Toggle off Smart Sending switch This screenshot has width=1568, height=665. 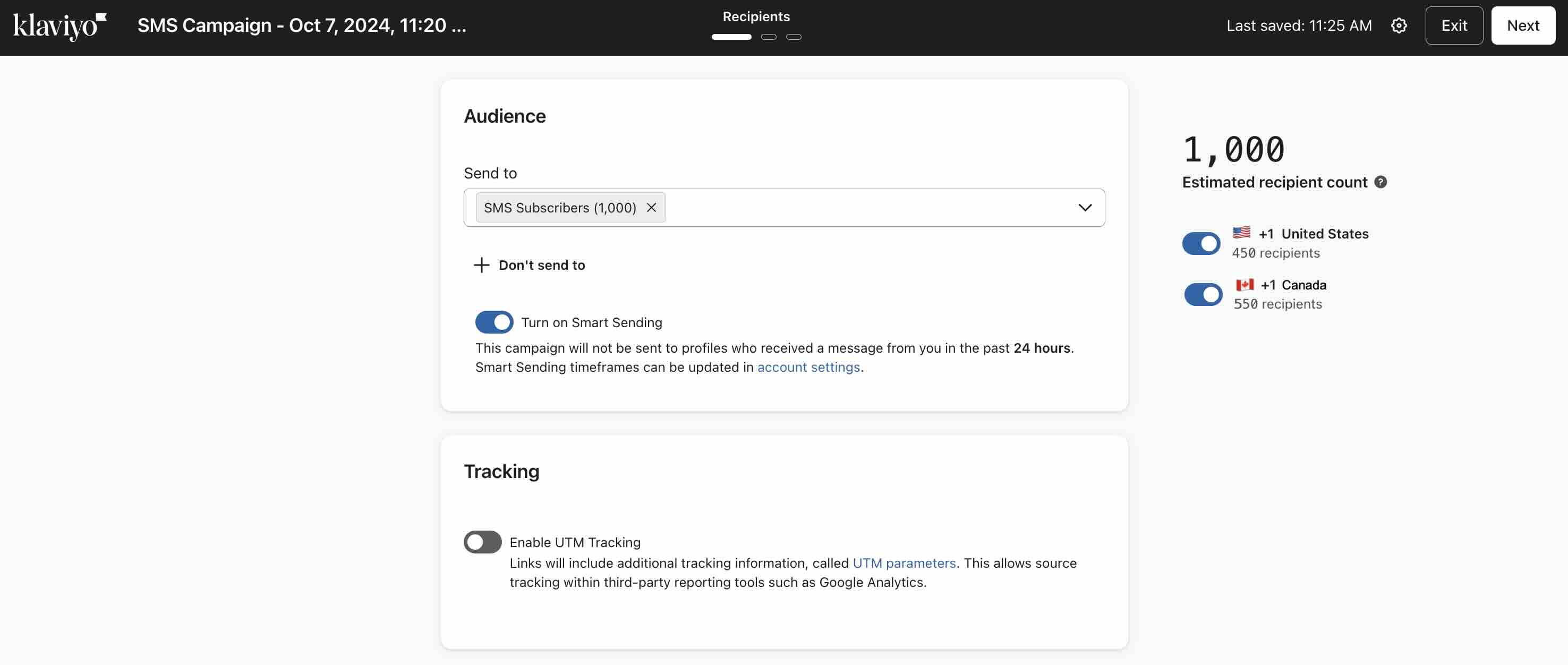point(493,322)
